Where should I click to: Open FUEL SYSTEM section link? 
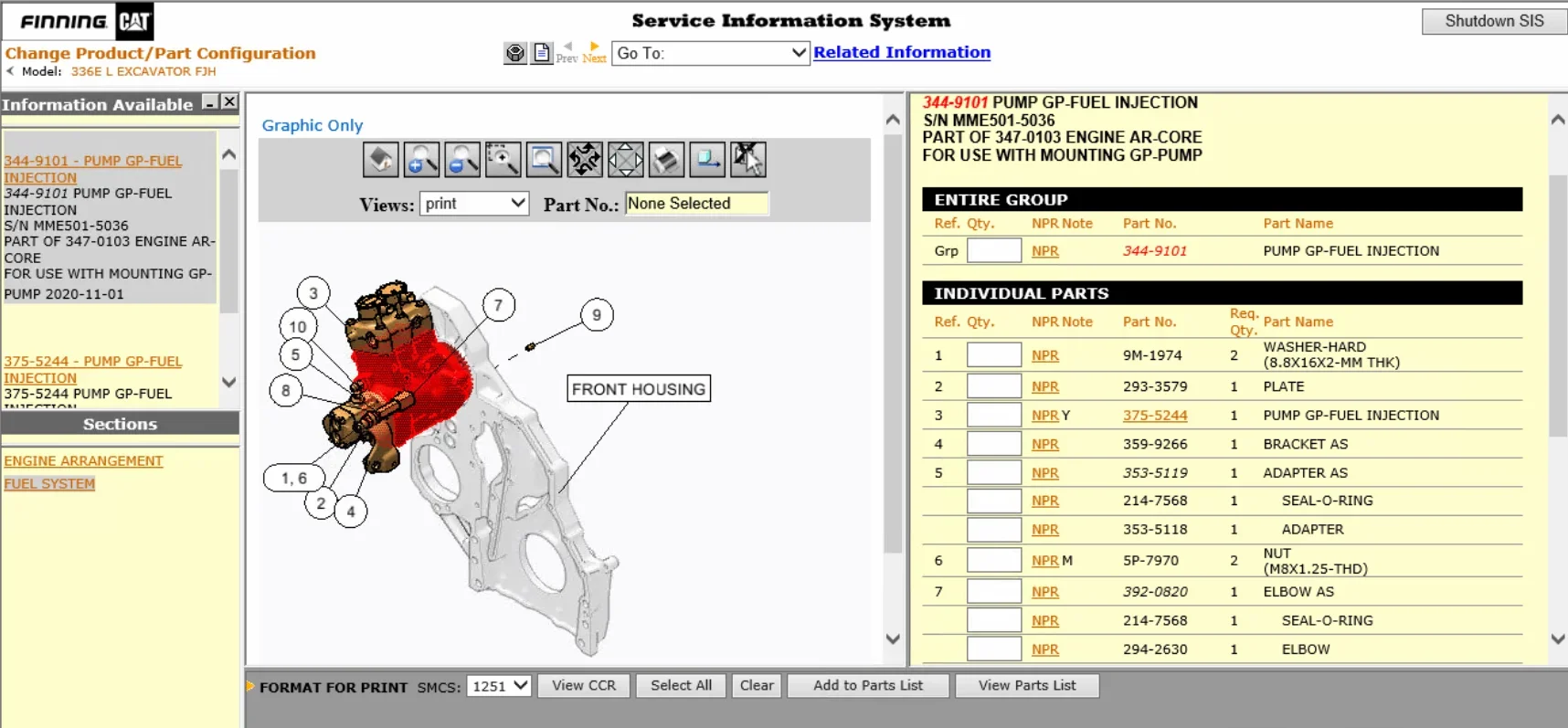tap(49, 484)
